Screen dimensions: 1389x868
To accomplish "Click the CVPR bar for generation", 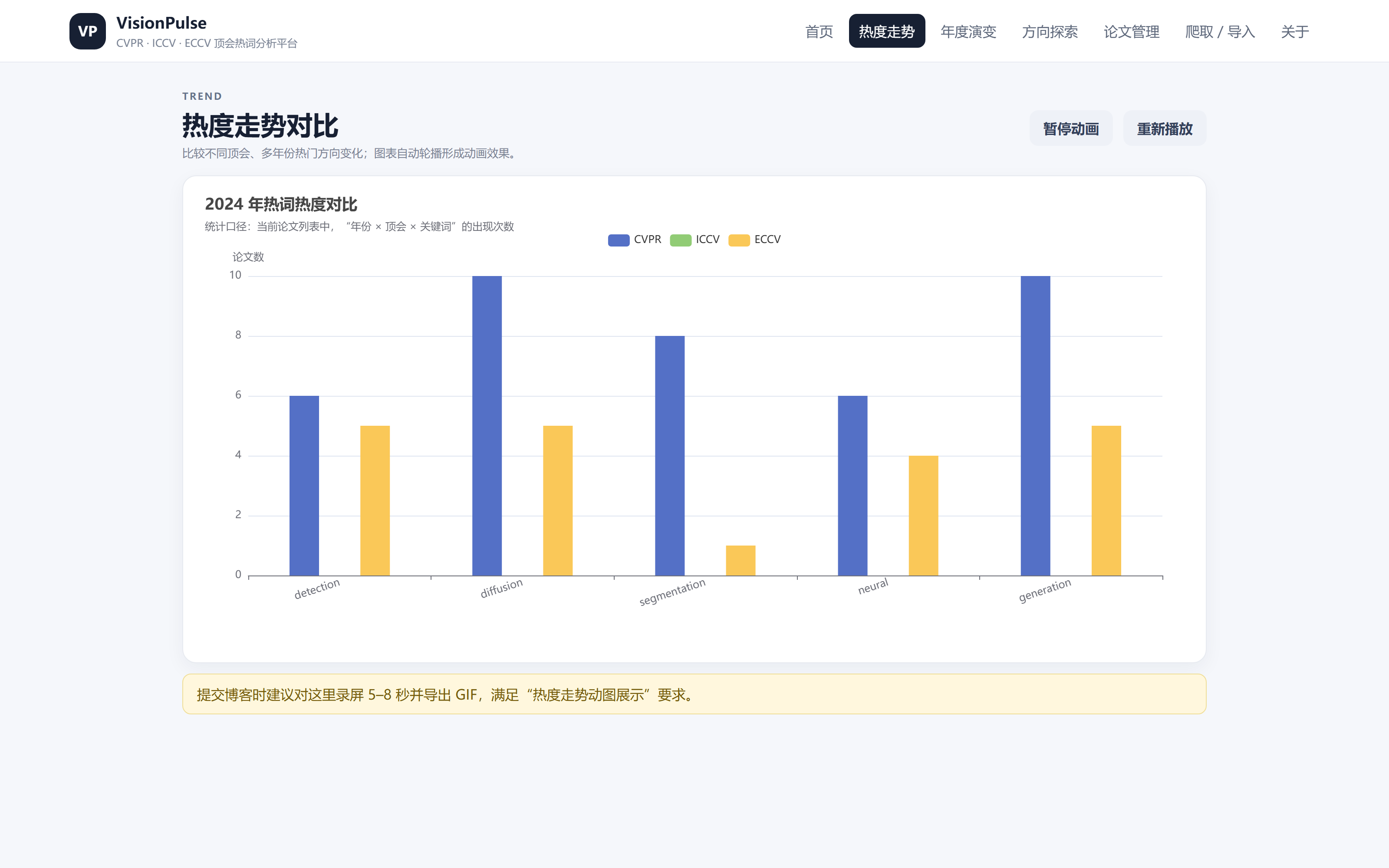I will point(1035,426).
